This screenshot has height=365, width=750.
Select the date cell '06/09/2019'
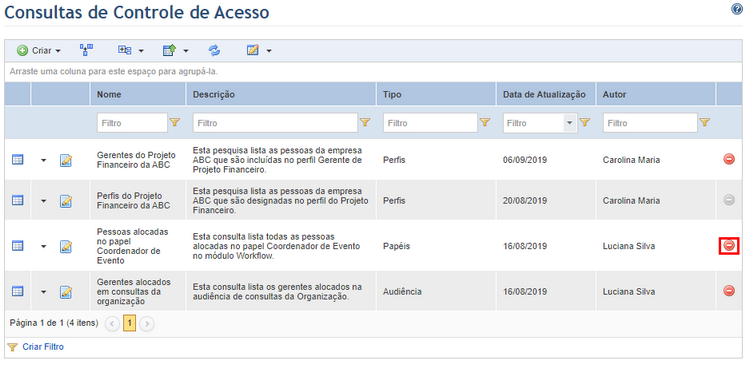click(525, 160)
